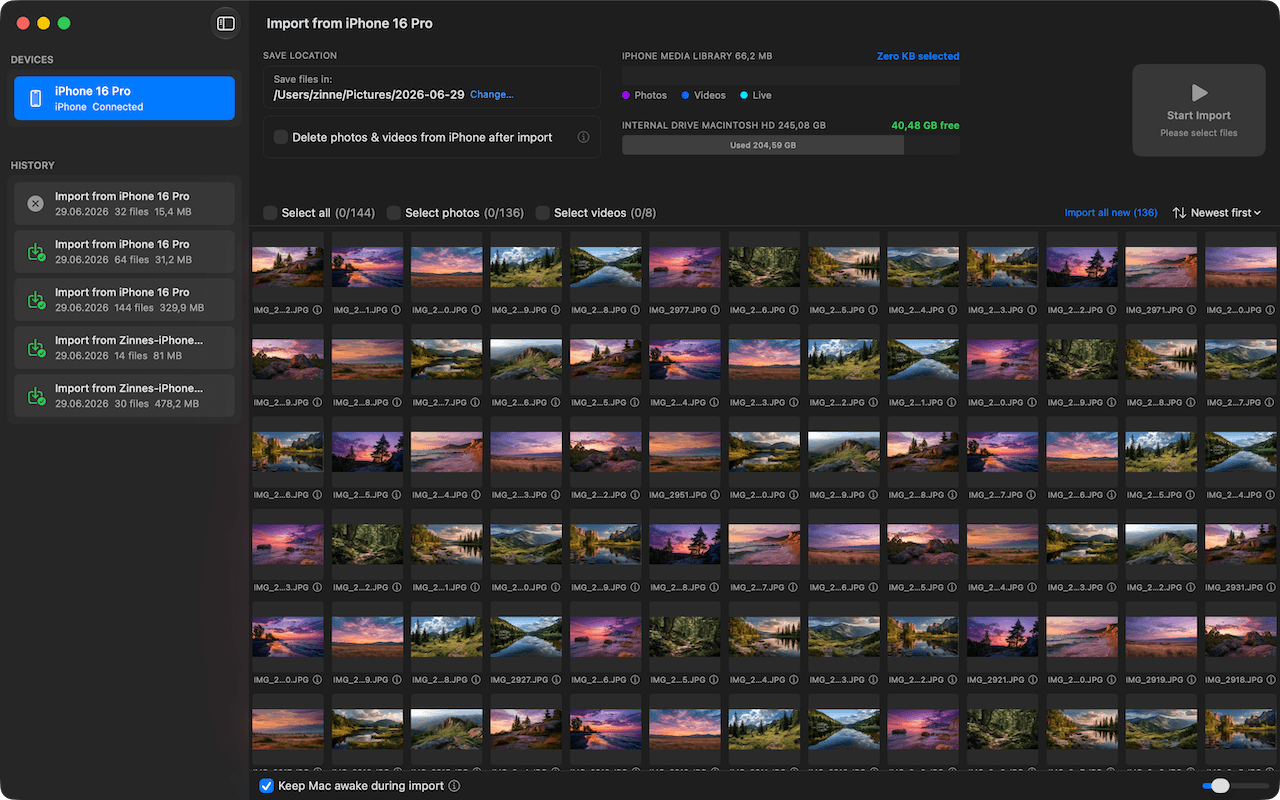
Task: Check the Select photos (0/136) box
Action: (x=394, y=213)
